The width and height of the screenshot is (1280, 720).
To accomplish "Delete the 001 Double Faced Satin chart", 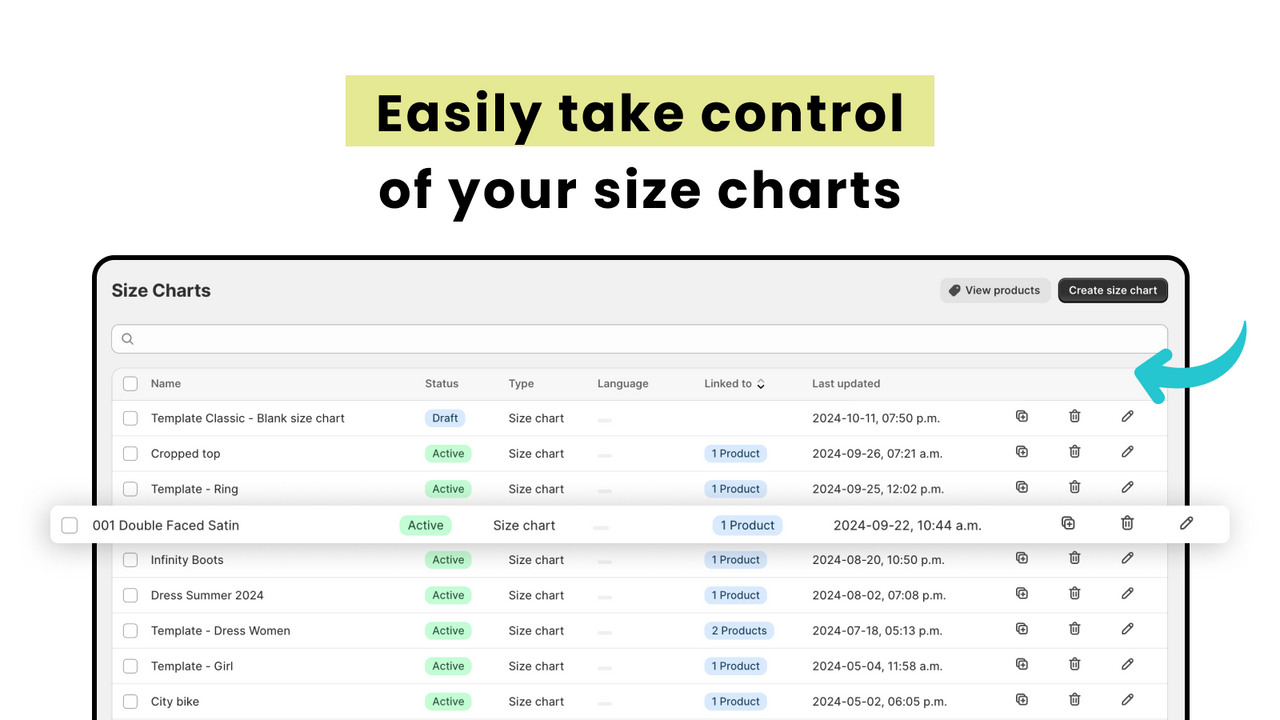I will coord(1127,523).
